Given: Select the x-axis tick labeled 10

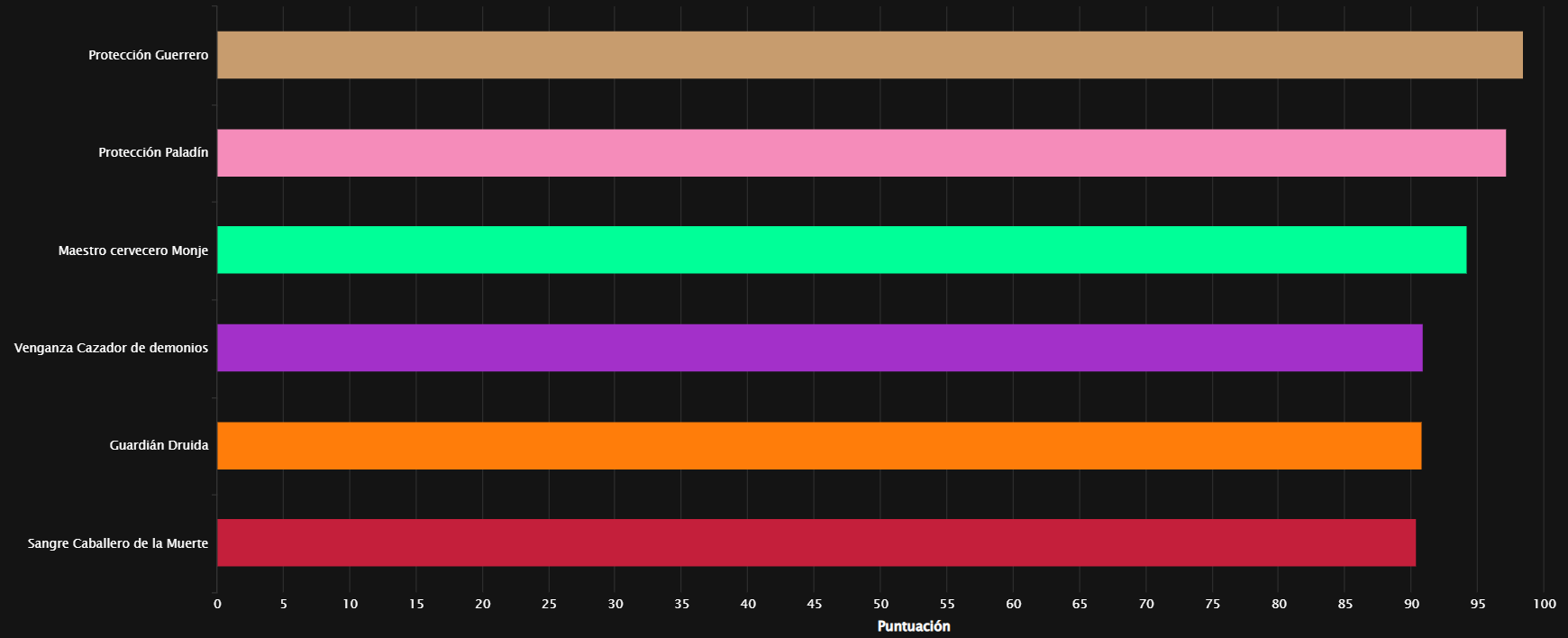Looking at the screenshot, I should coord(350,604).
